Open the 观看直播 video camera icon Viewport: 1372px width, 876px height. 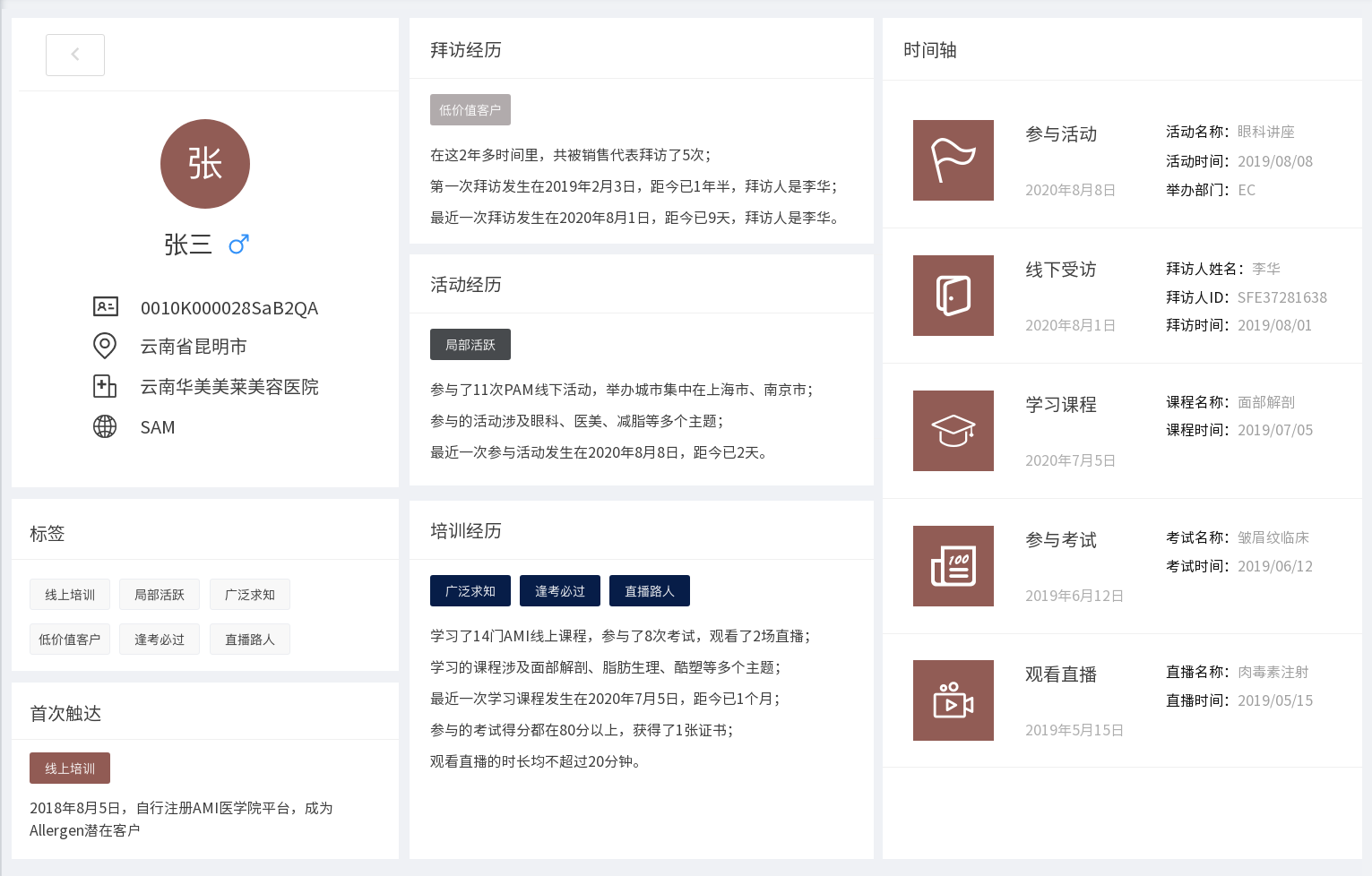point(953,700)
